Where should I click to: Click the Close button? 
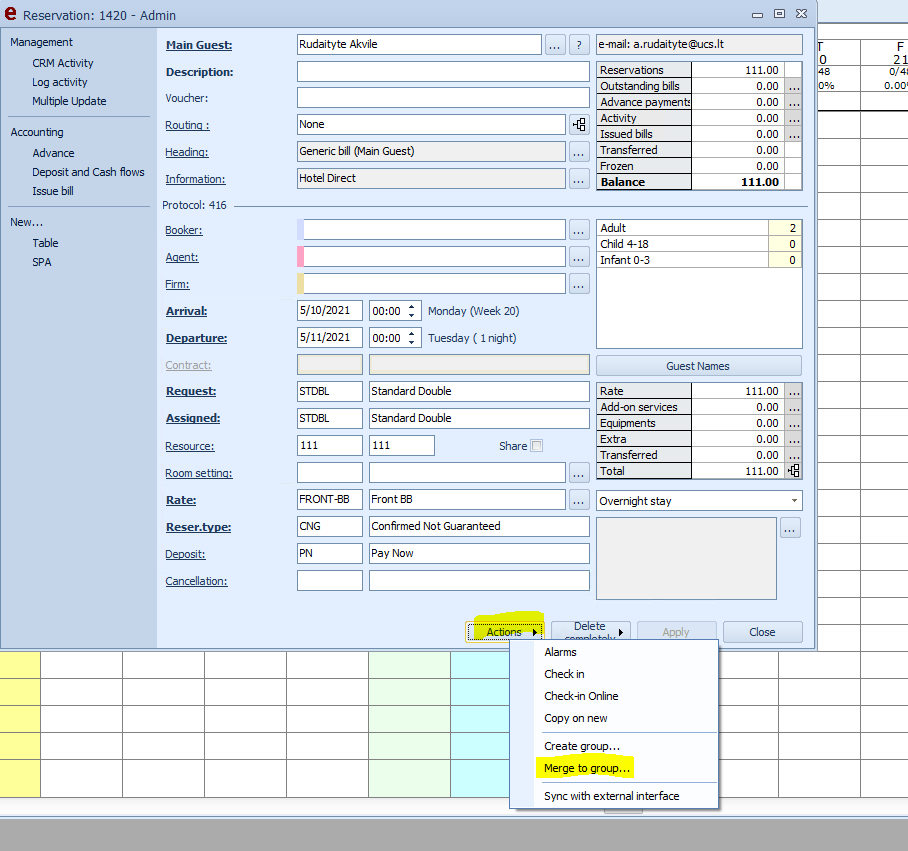click(763, 632)
